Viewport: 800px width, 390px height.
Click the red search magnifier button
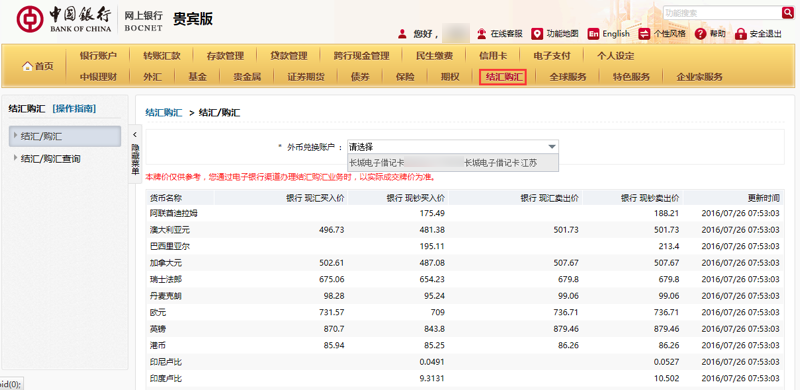[x=788, y=13]
